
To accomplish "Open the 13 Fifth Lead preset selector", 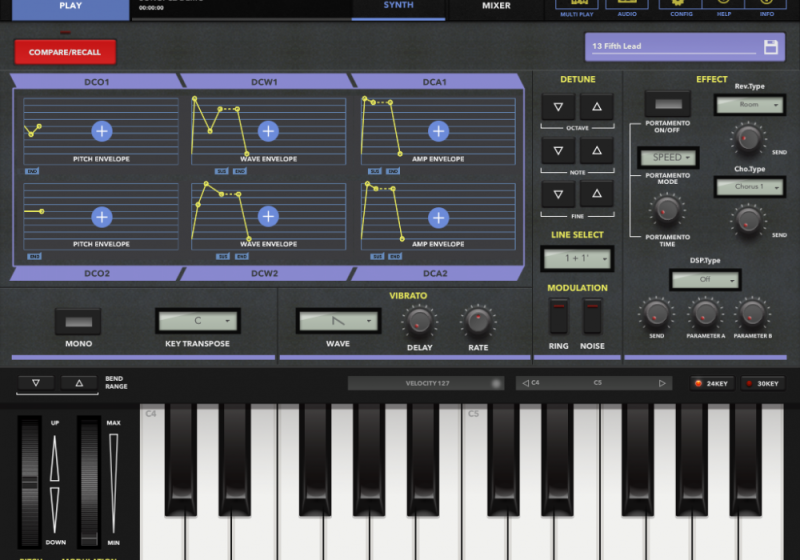I will tap(673, 46).
